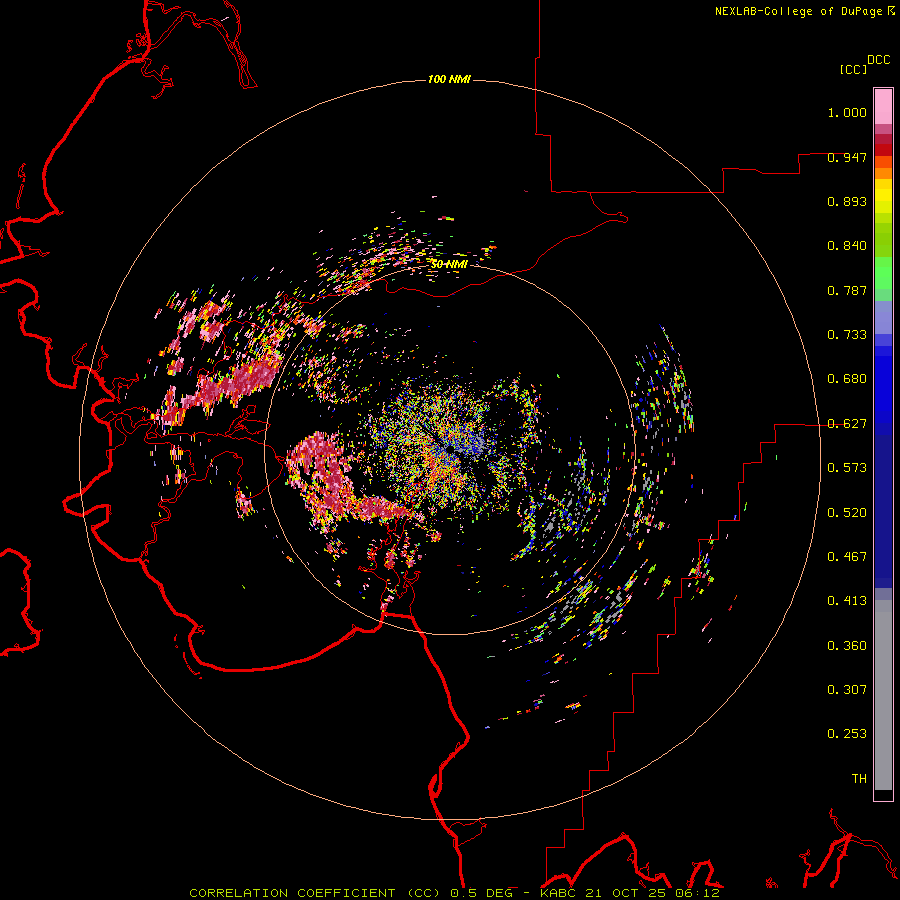Pick the dark navy swatch near 0.520

(x=883, y=511)
